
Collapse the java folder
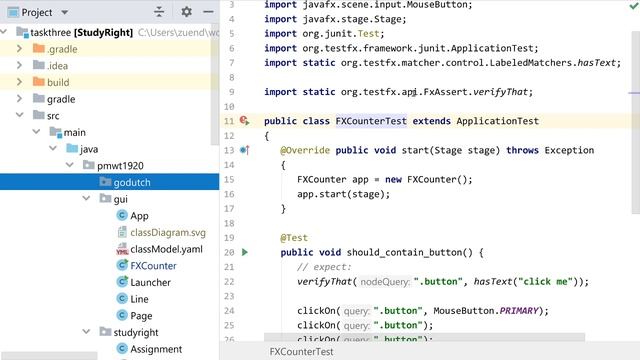tap(53, 149)
